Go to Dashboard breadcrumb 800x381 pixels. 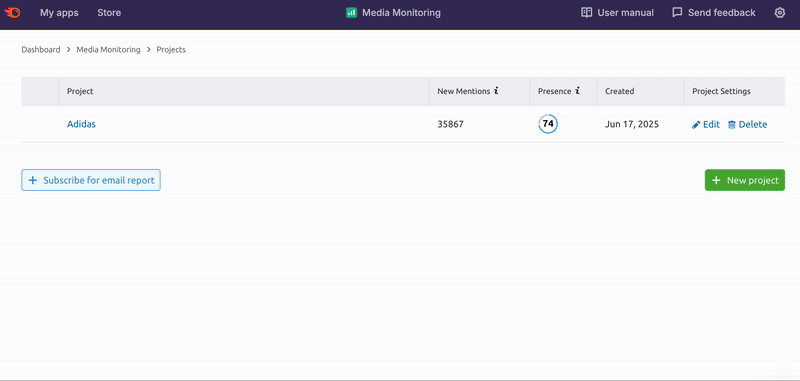(x=41, y=49)
